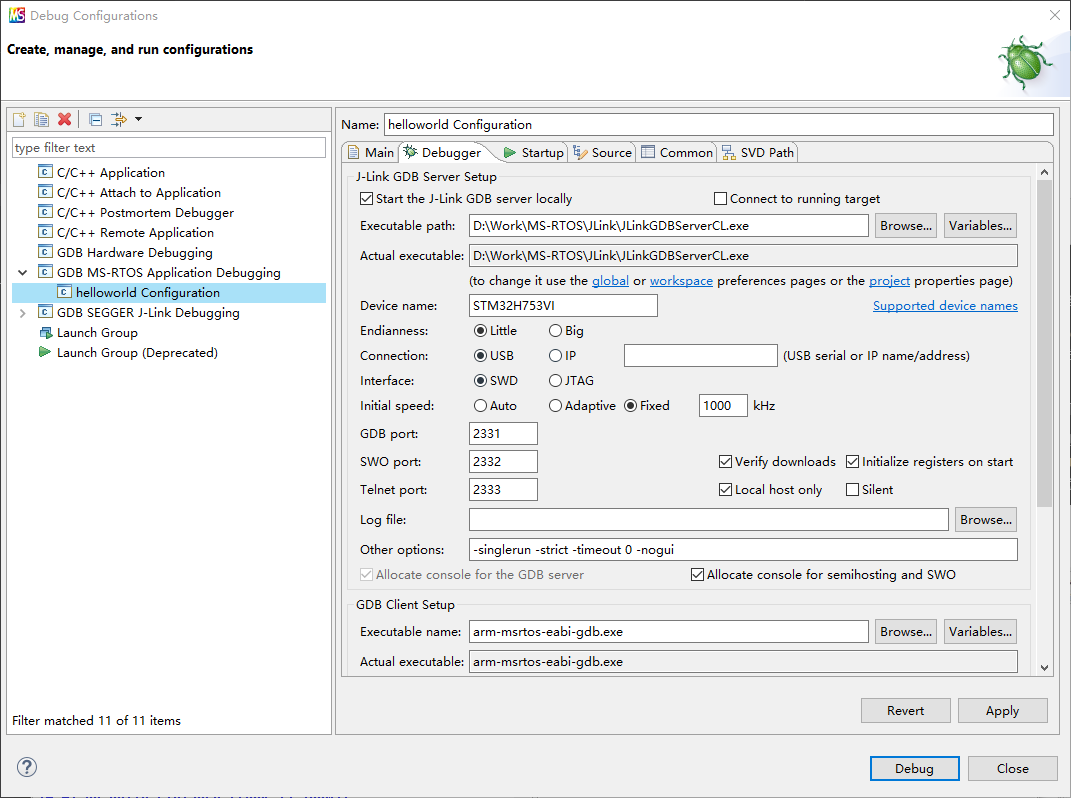
Task: Collapse all configurations in tree toolbar
Action: click(95, 119)
